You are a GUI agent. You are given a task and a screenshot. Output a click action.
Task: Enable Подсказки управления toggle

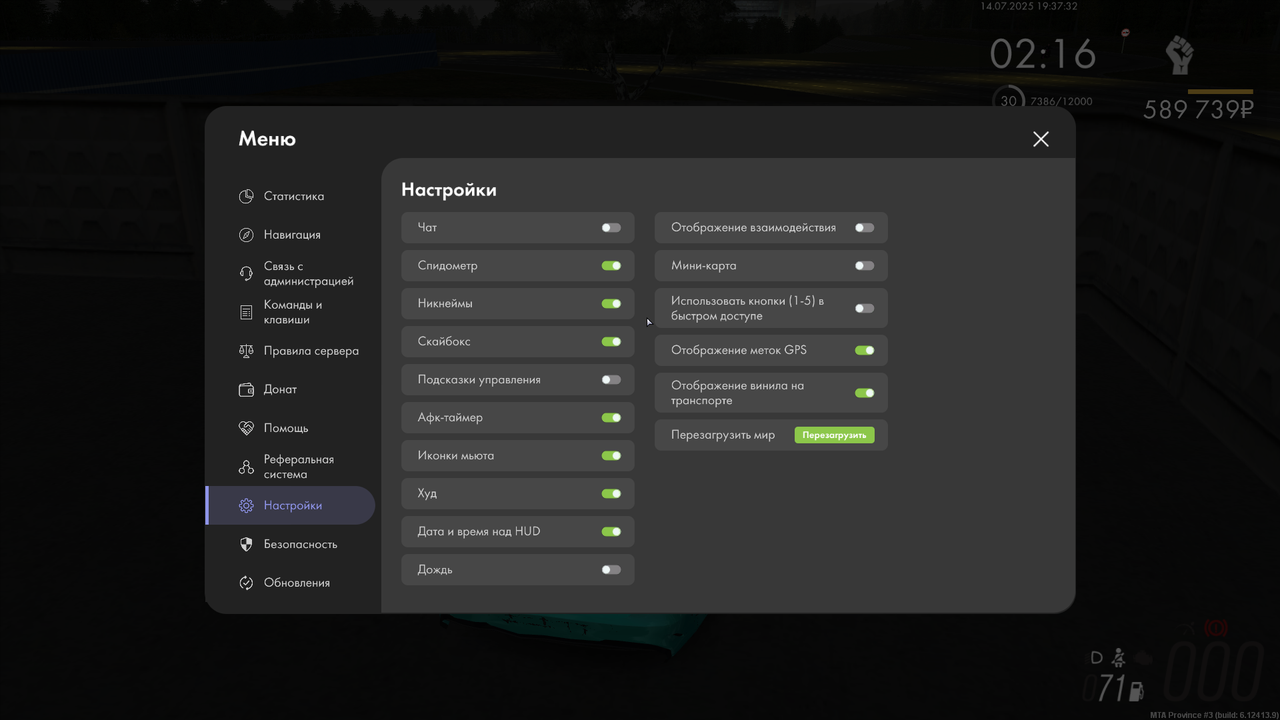point(611,380)
